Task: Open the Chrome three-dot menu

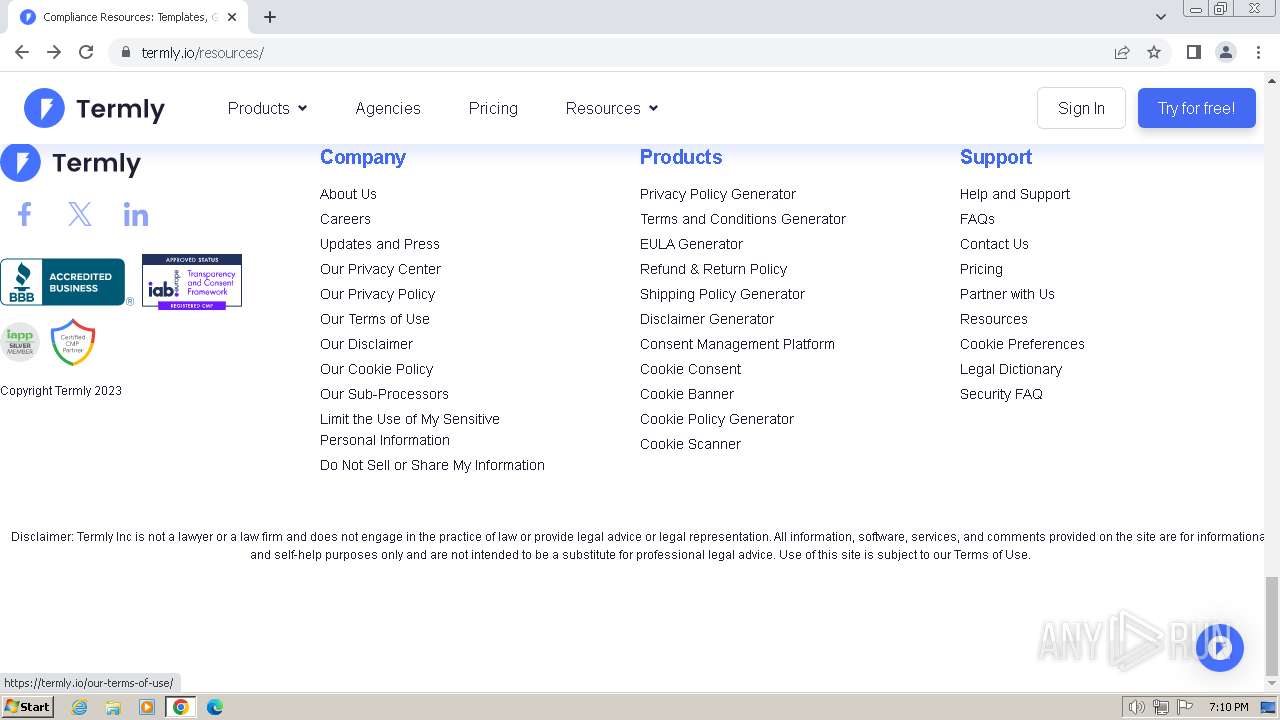Action: 1258,52
